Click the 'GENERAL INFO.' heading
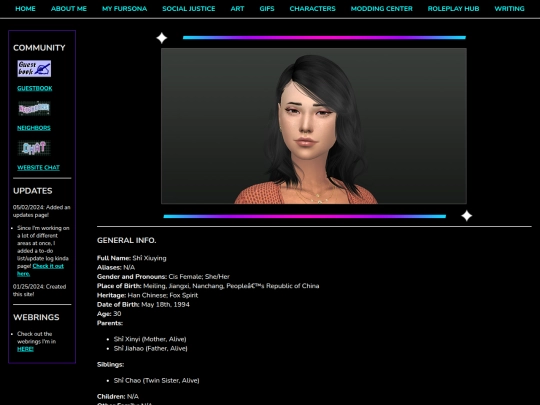Screen dimensions: 540x405 tap(126, 240)
